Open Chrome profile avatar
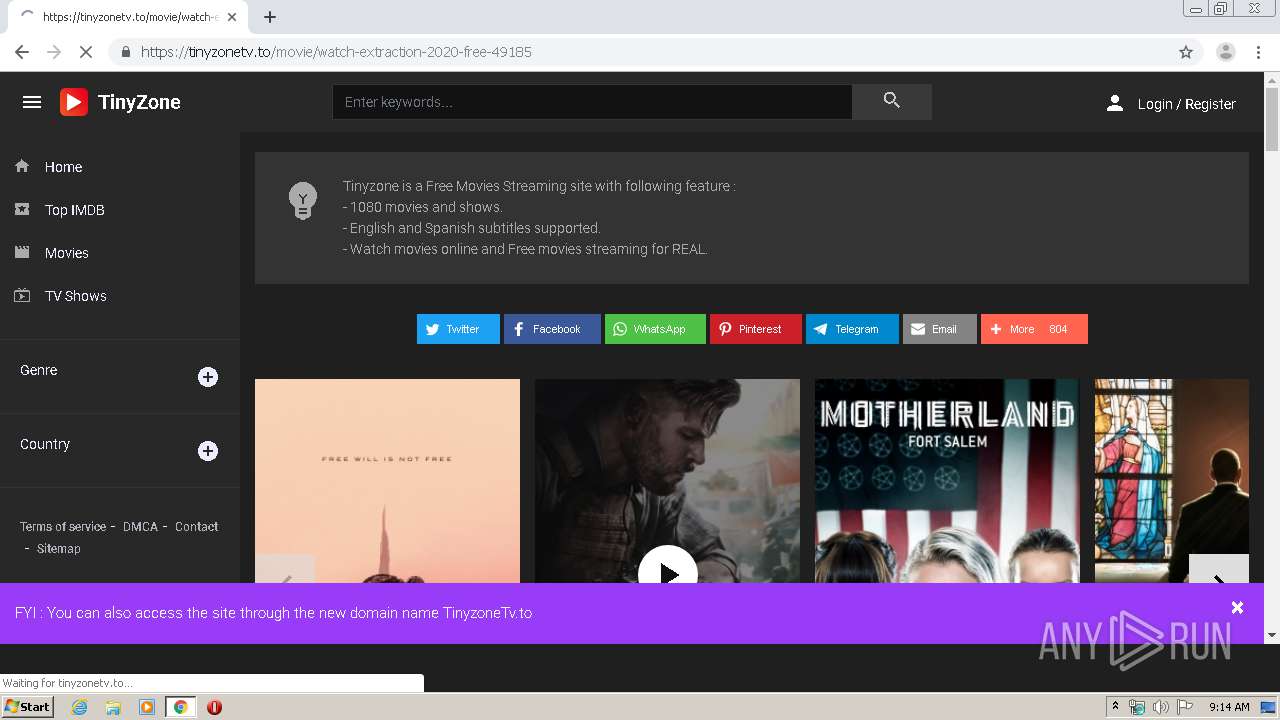The image size is (1280, 720). (1225, 52)
